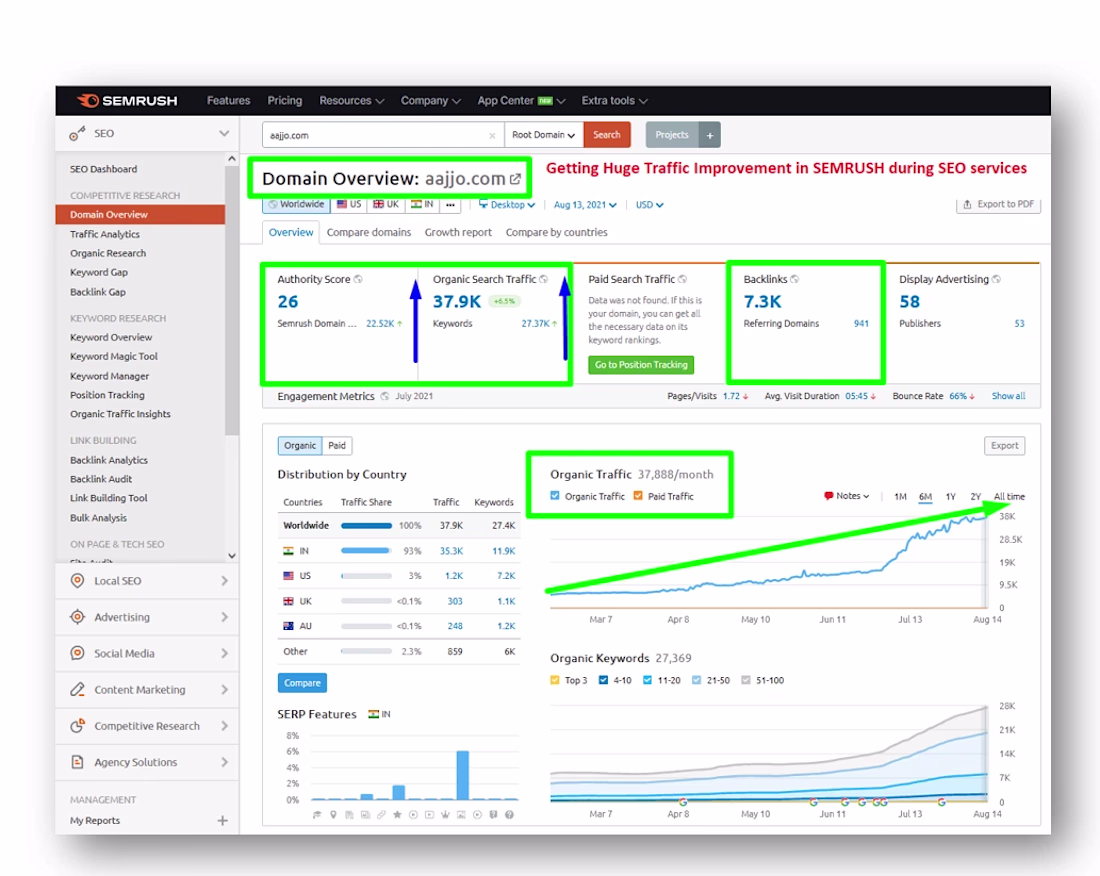Click Export to PDF
Image resolution: width=1100 pixels, height=876 pixels.
pyautogui.click(x=998, y=204)
